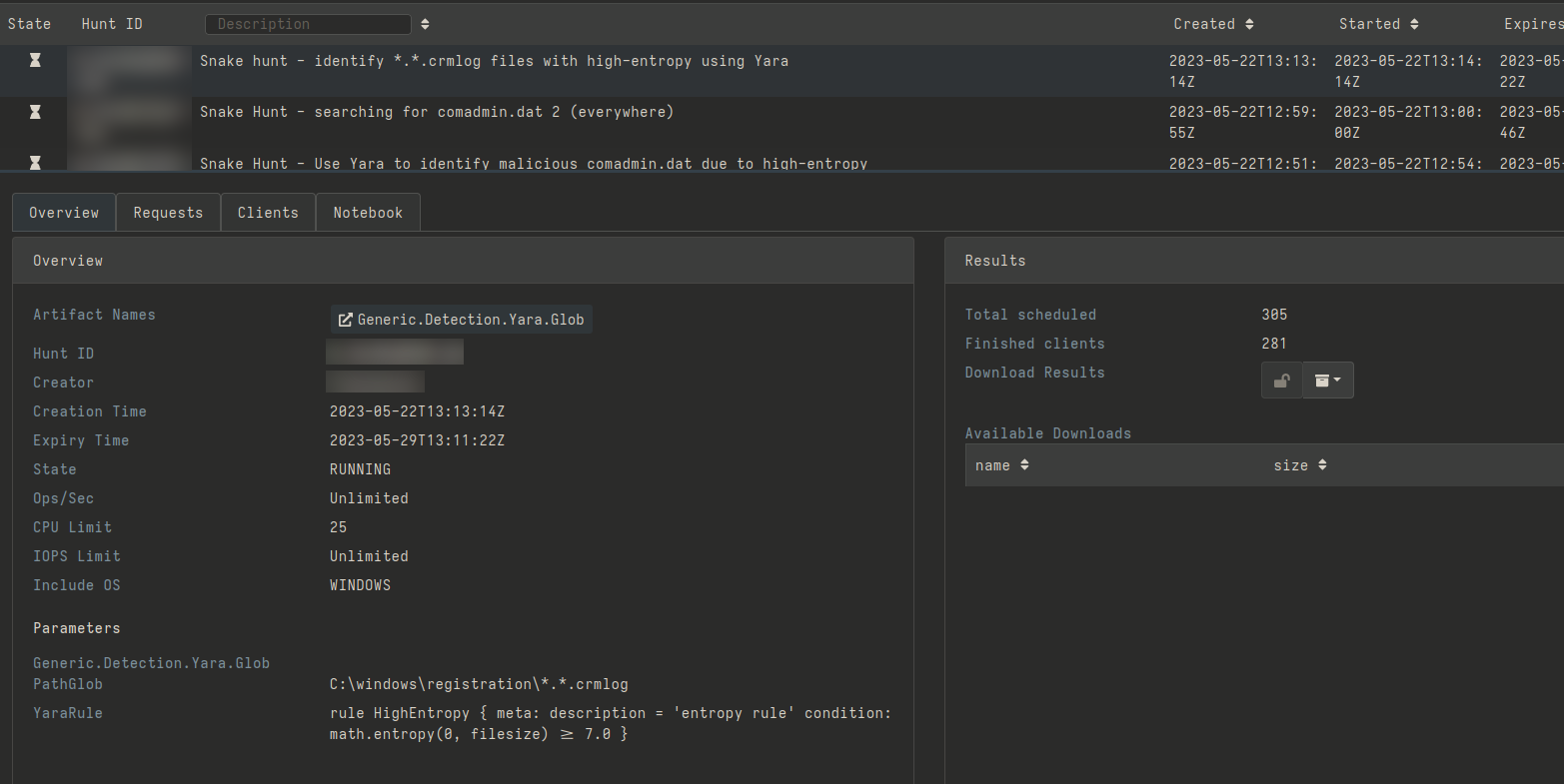
Task: Switch to the Overview tab
Action: click(64, 213)
